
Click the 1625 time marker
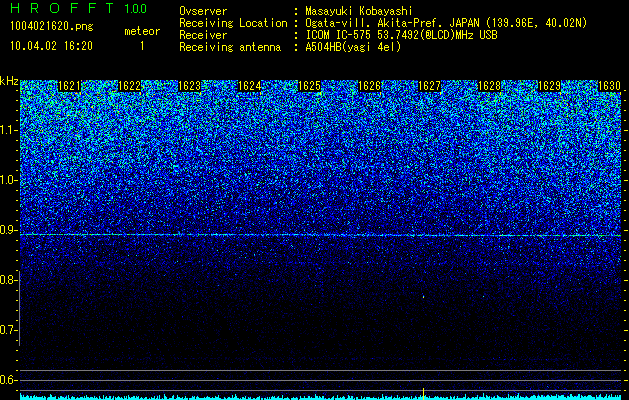point(309,86)
